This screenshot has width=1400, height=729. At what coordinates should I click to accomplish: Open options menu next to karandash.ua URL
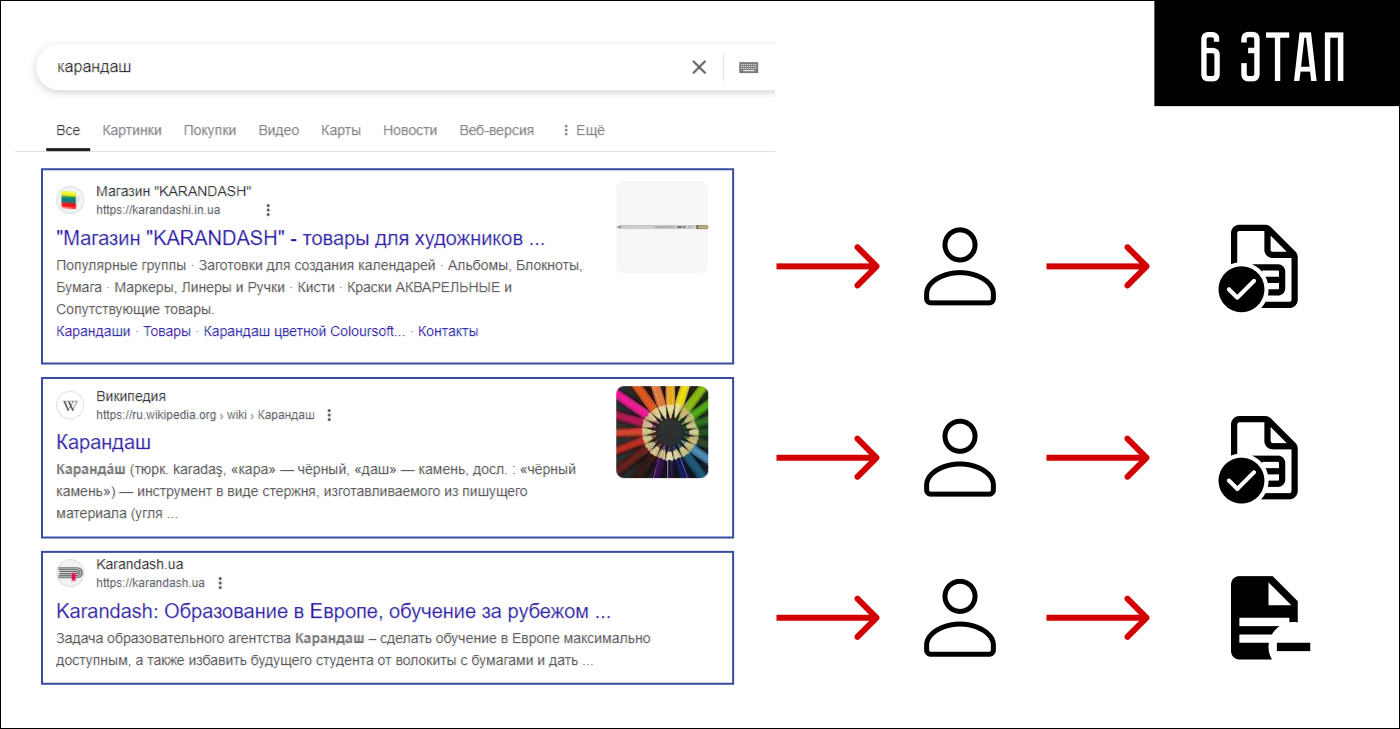[220, 583]
